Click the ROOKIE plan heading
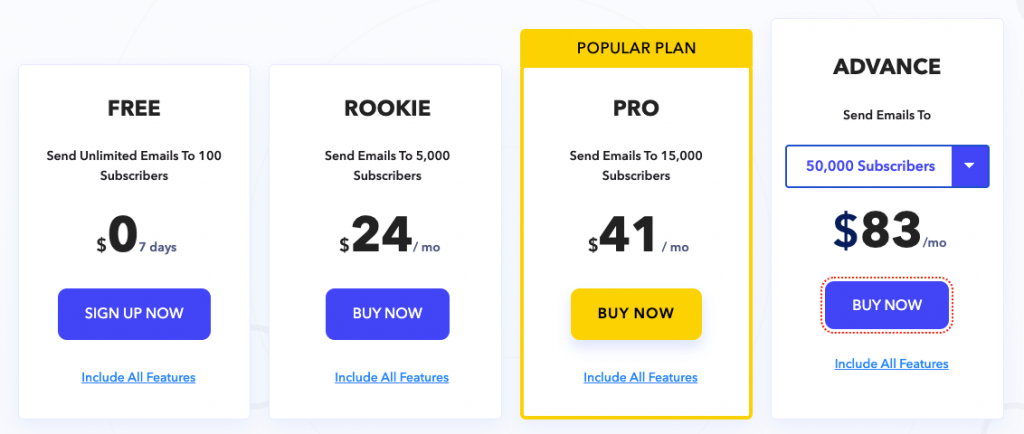Viewport: 1024px width, 434px height. (387, 108)
